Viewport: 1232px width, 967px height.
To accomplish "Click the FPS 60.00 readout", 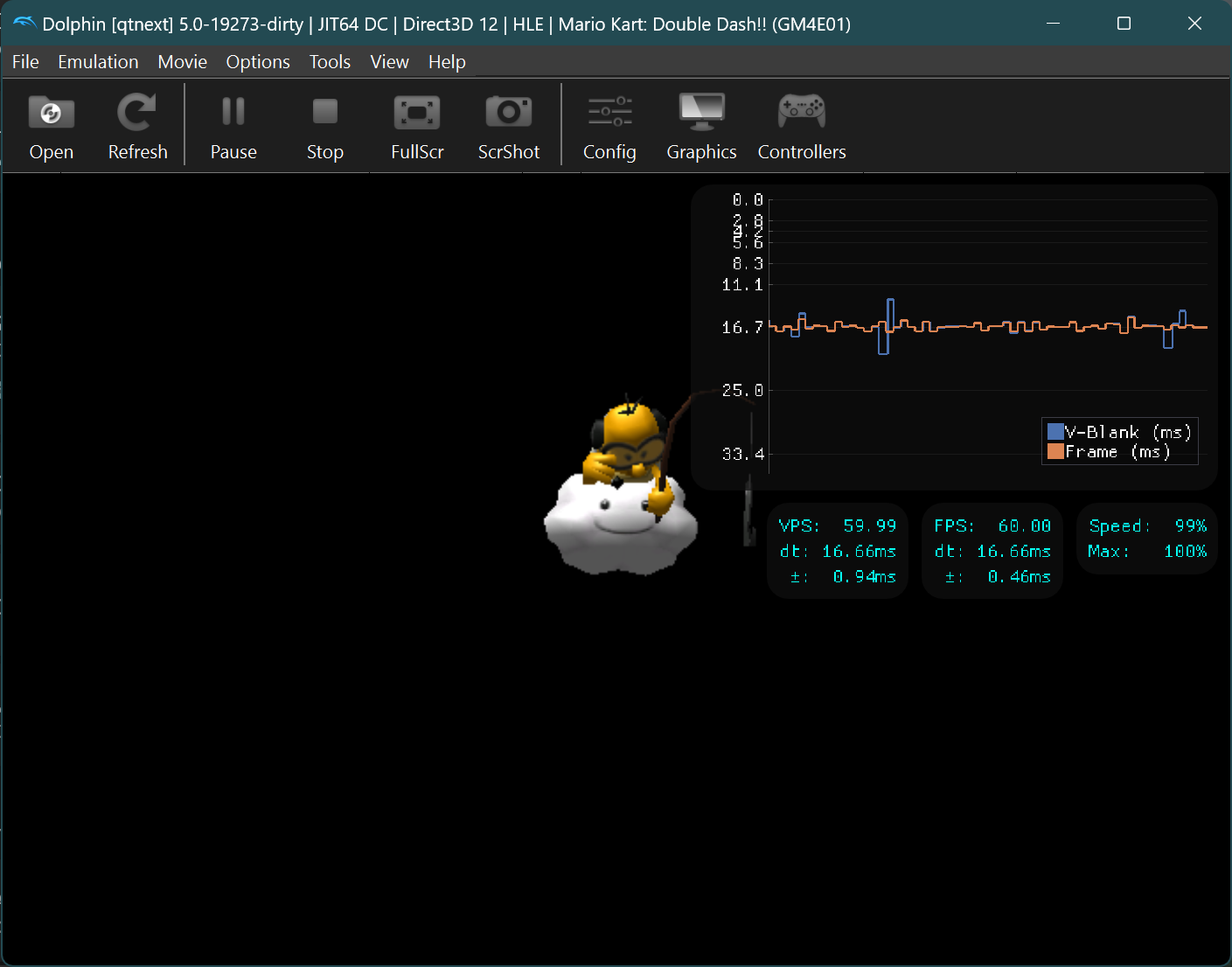I will click(x=992, y=525).
